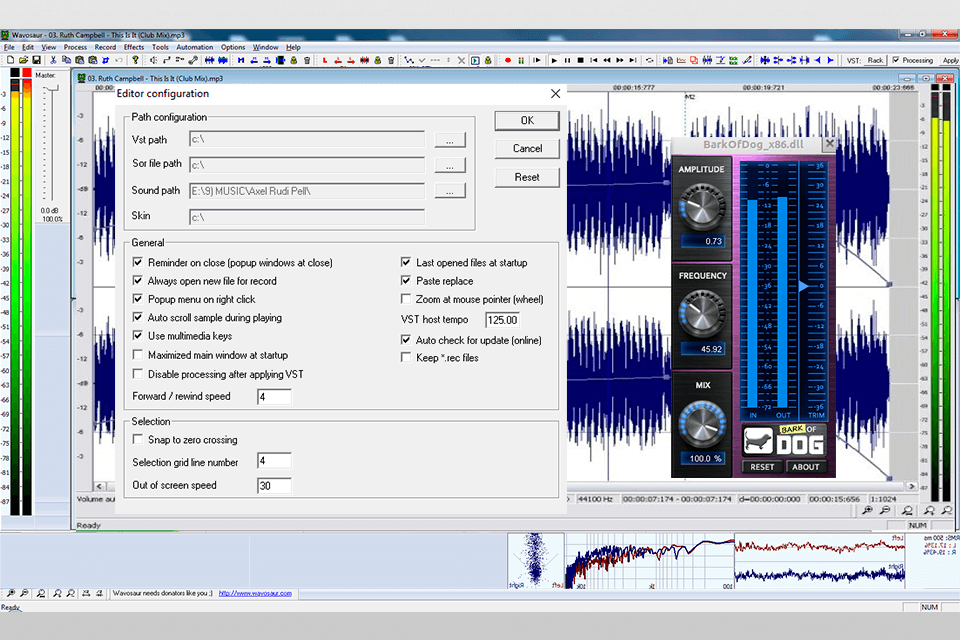The image size is (960, 640).
Task: Click the Bark of Dog AMPLITUDE knob
Action: coord(701,207)
